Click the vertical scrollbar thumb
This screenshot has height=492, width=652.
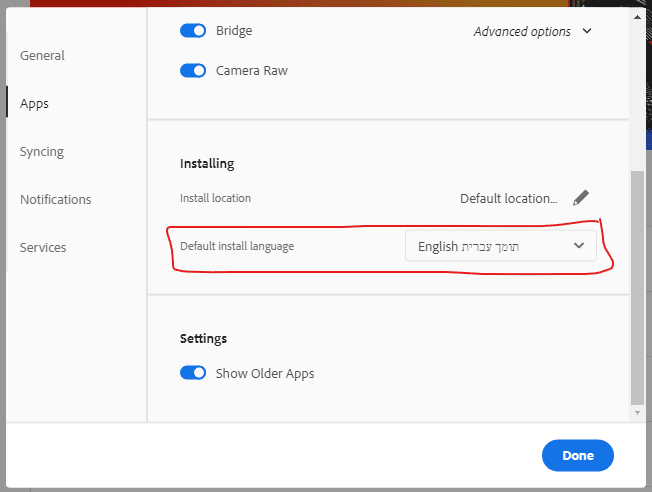tap(638, 285)
